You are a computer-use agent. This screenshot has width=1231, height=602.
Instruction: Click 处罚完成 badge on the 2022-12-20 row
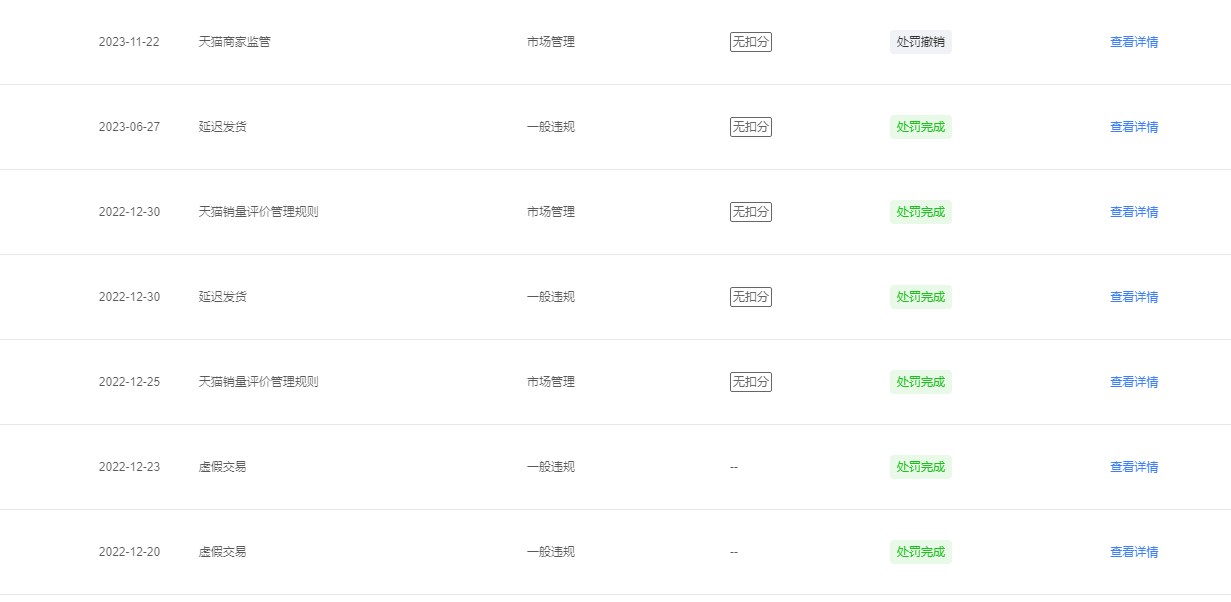[x=921, y=552]
